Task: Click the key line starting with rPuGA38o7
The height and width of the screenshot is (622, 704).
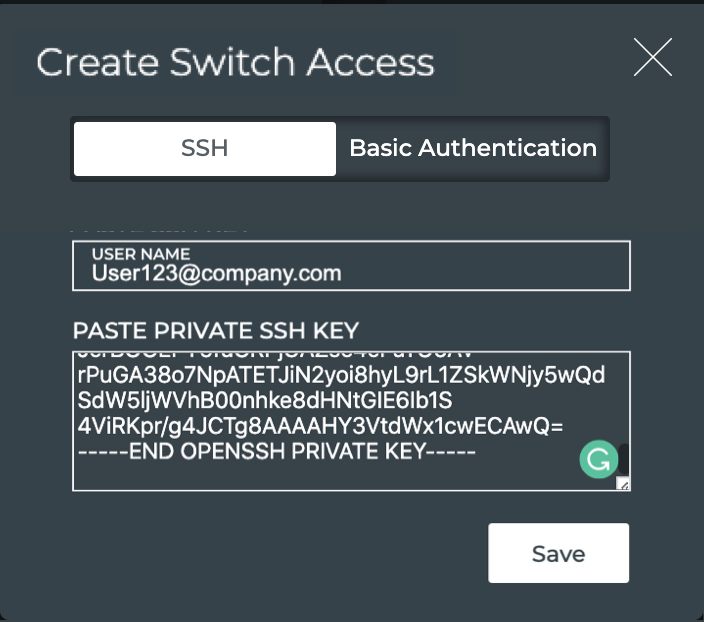Action: click(x=340, y=374)
